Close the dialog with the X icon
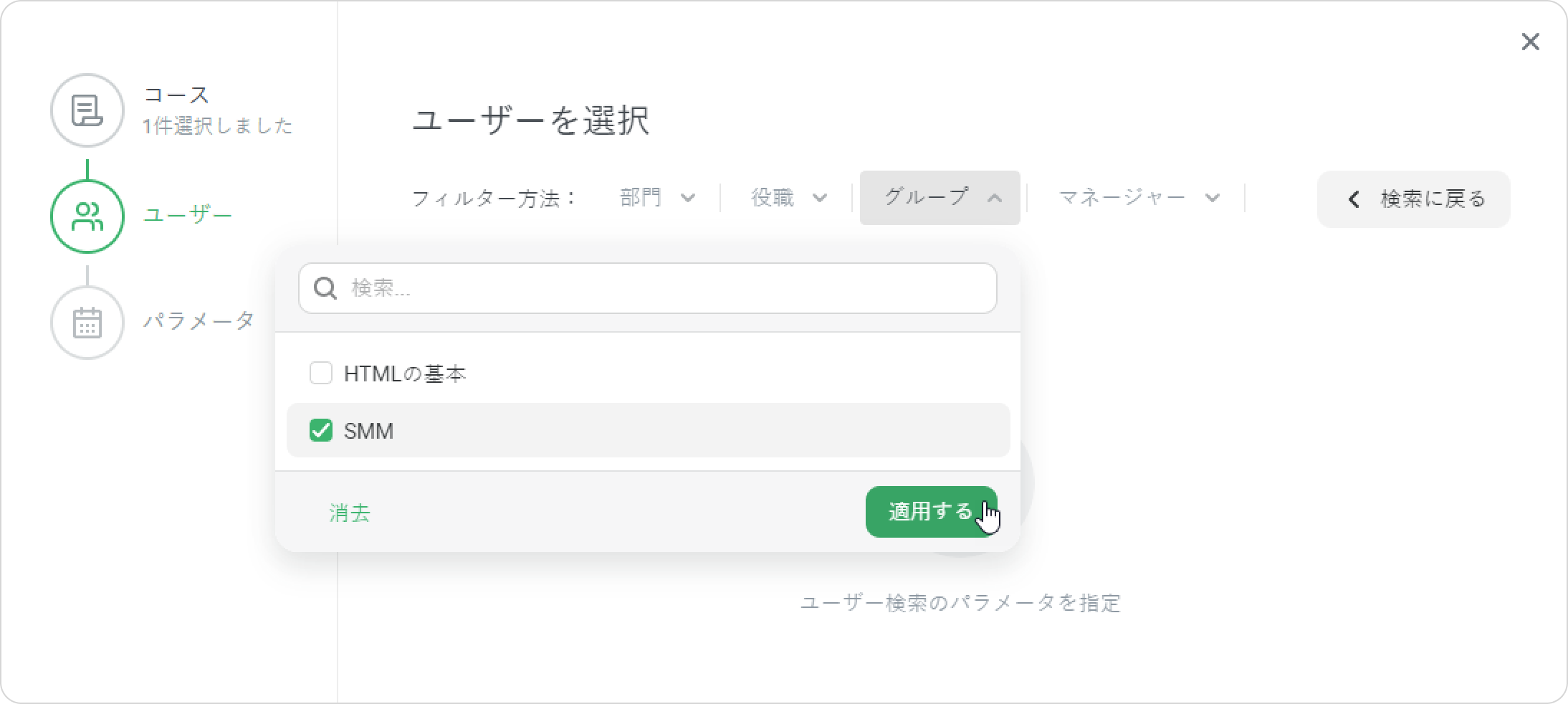1568x704 pixels. click(x=1530, y=42)
